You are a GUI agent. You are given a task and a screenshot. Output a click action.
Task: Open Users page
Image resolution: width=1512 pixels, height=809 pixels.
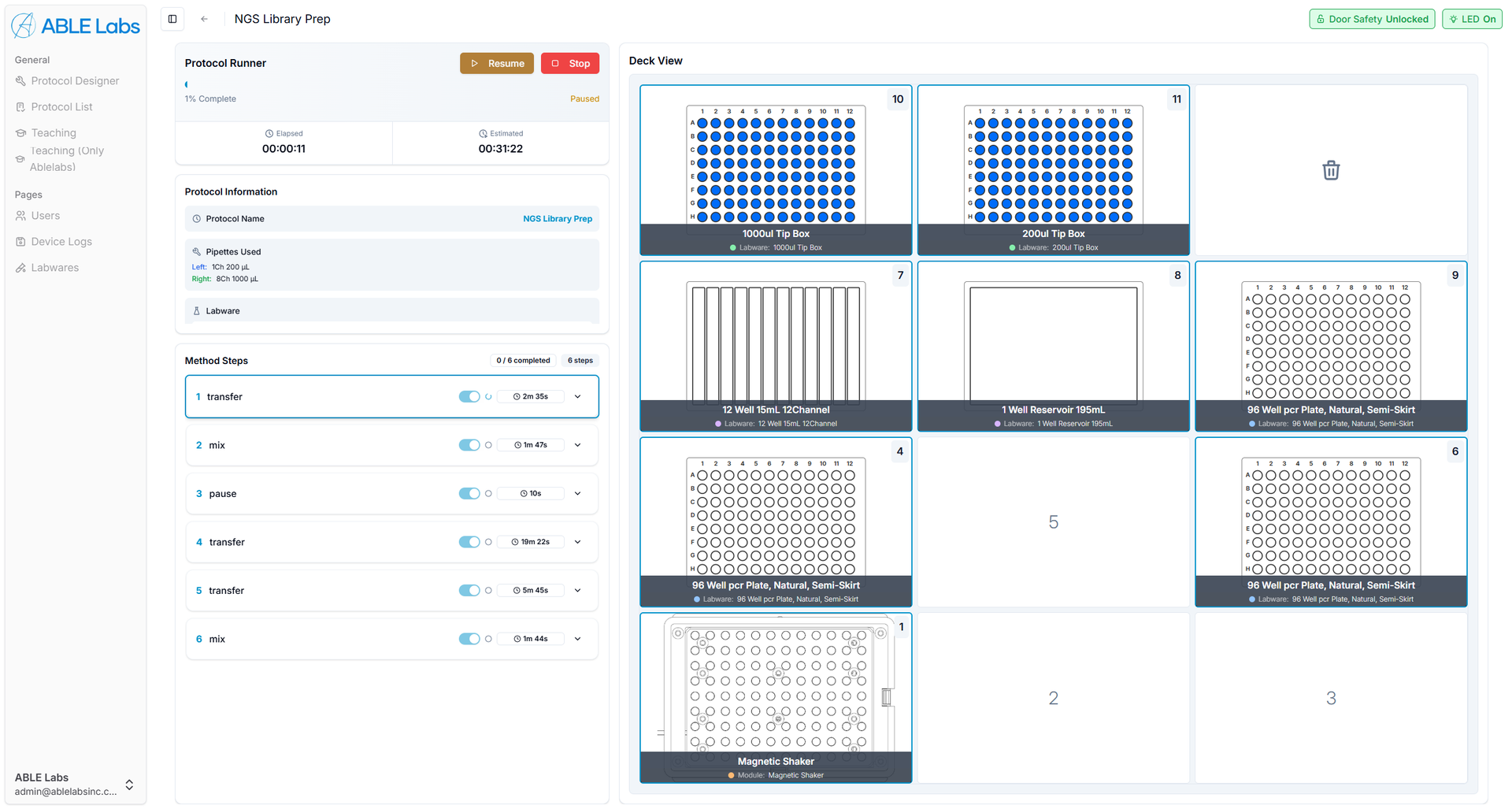click(x=46, y=216)
